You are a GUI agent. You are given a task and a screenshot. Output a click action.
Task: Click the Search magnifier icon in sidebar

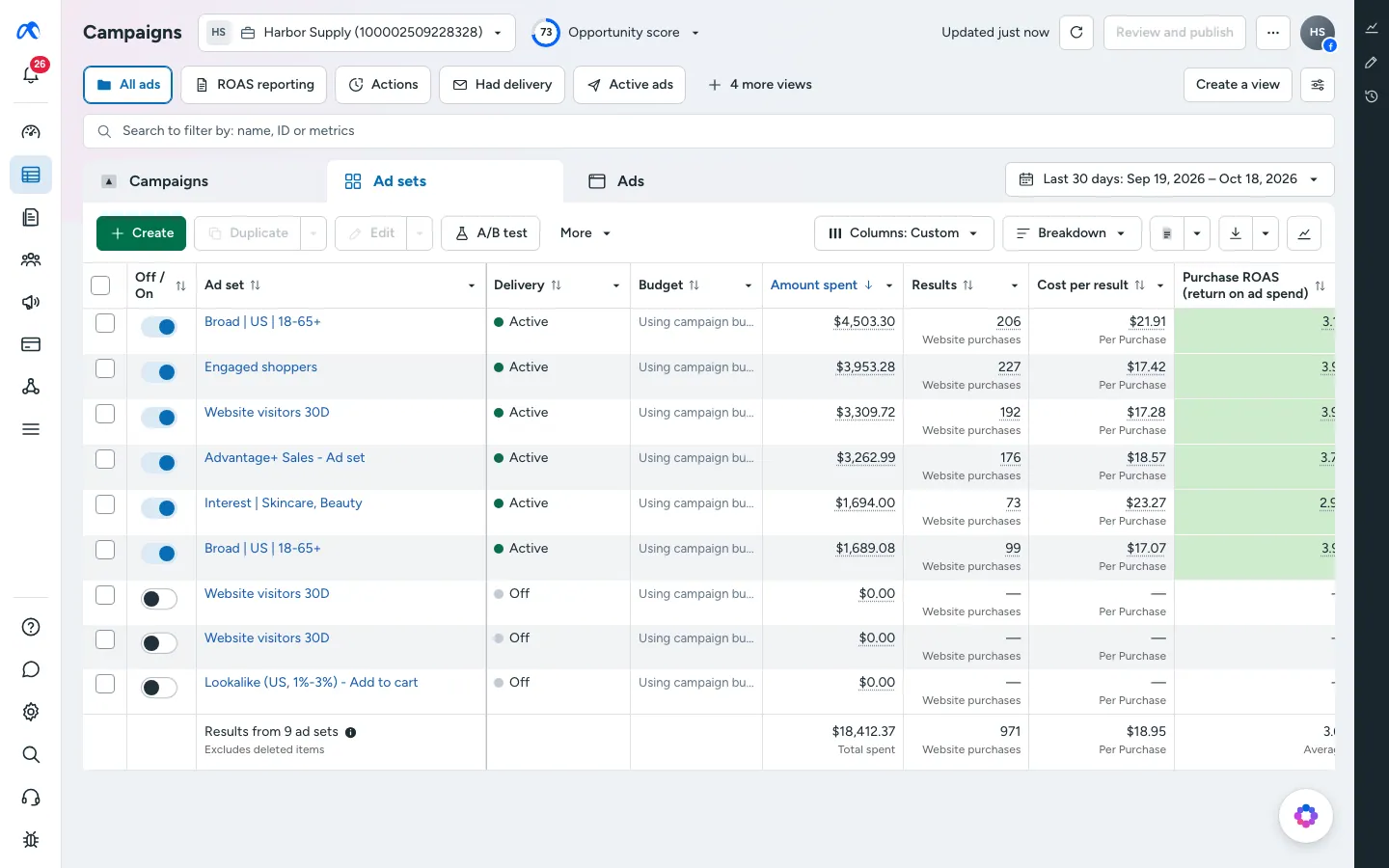click(31, 754)
